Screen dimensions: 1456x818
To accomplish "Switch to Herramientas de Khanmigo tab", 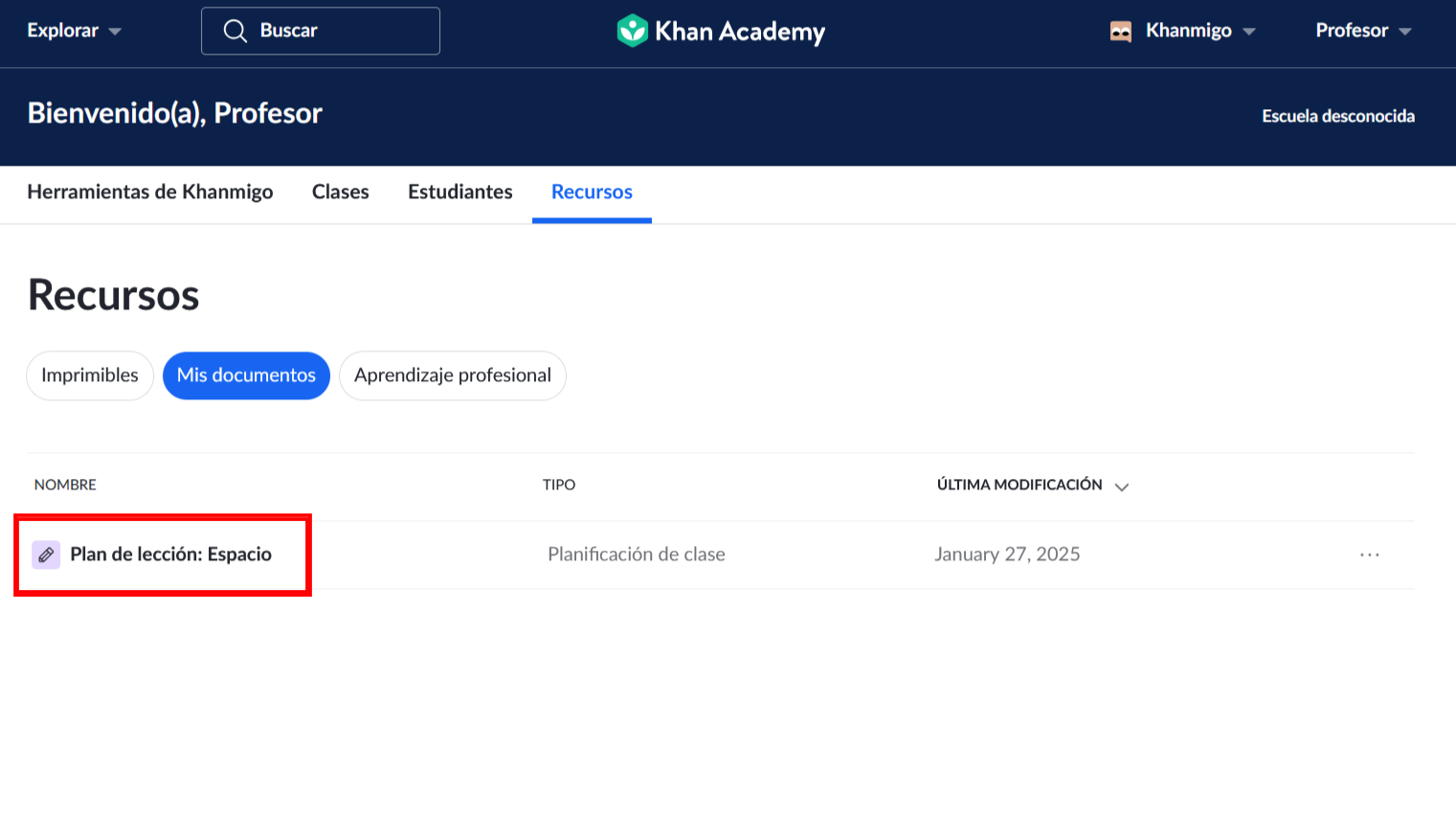I will [x=150, y=192].
